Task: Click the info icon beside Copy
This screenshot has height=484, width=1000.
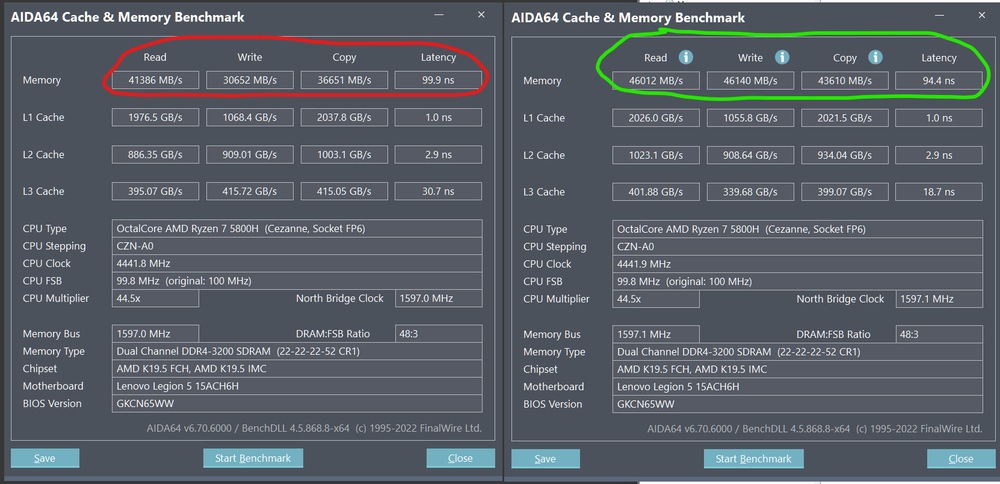Action: click(x=876, y=57)
